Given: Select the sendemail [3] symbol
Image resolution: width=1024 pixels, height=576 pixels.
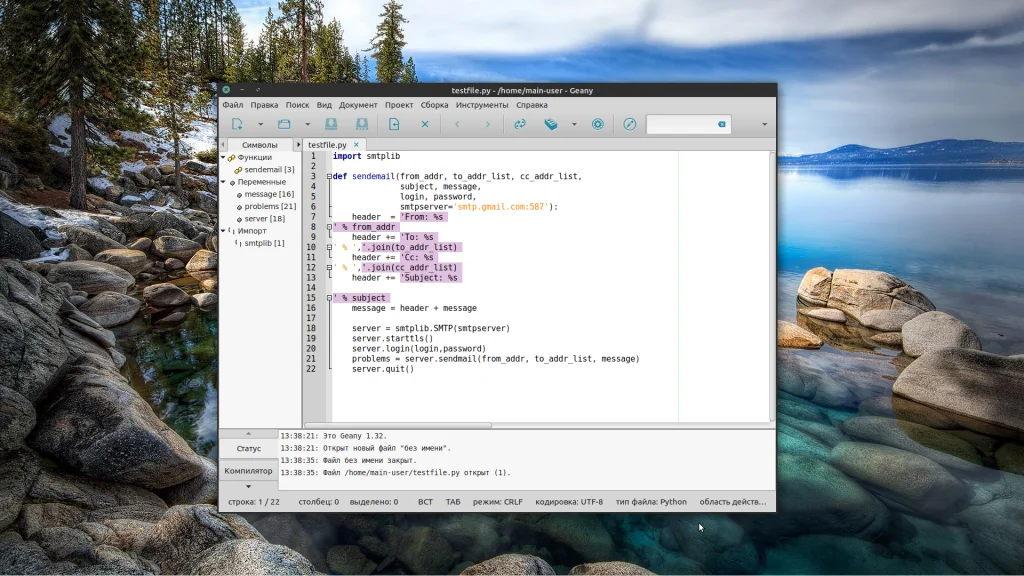Looking at the screenshot, I should [x=269, y=170].
